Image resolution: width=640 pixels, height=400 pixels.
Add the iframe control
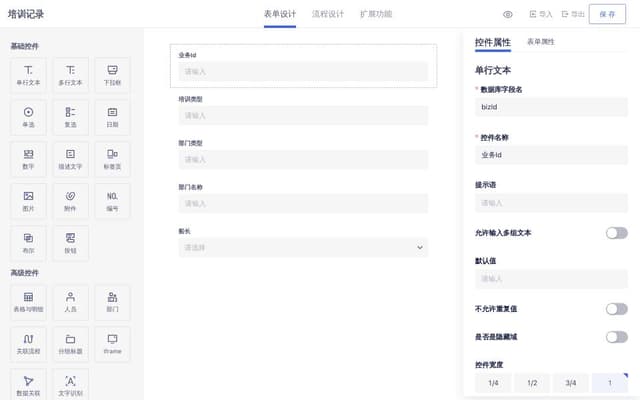pyautogui.click(x=112, y=344)
